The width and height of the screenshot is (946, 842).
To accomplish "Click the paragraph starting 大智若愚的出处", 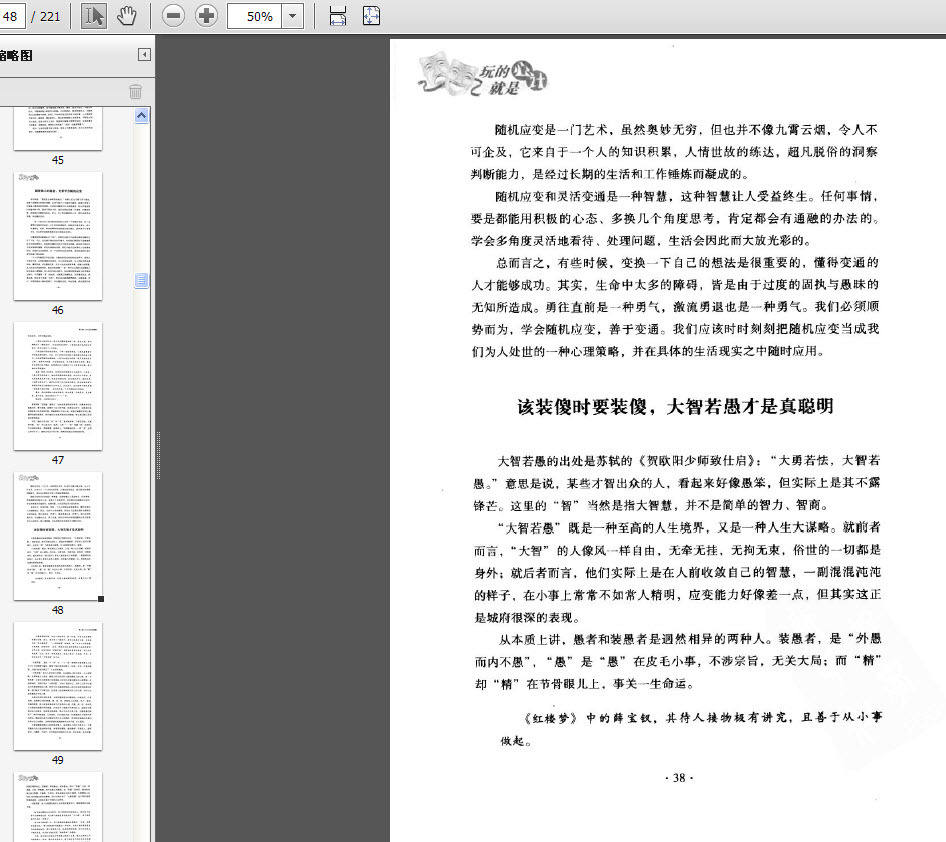I will 676,483.
